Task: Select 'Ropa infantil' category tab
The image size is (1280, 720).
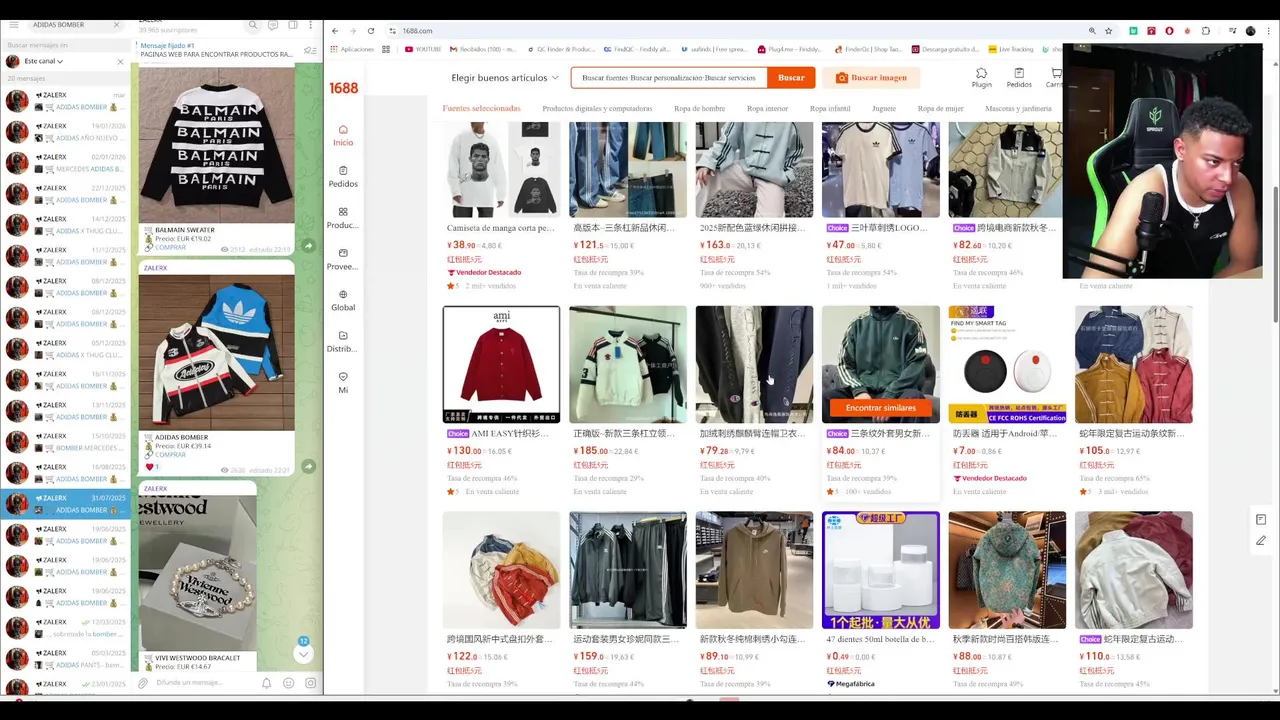Action: [830, 108]
